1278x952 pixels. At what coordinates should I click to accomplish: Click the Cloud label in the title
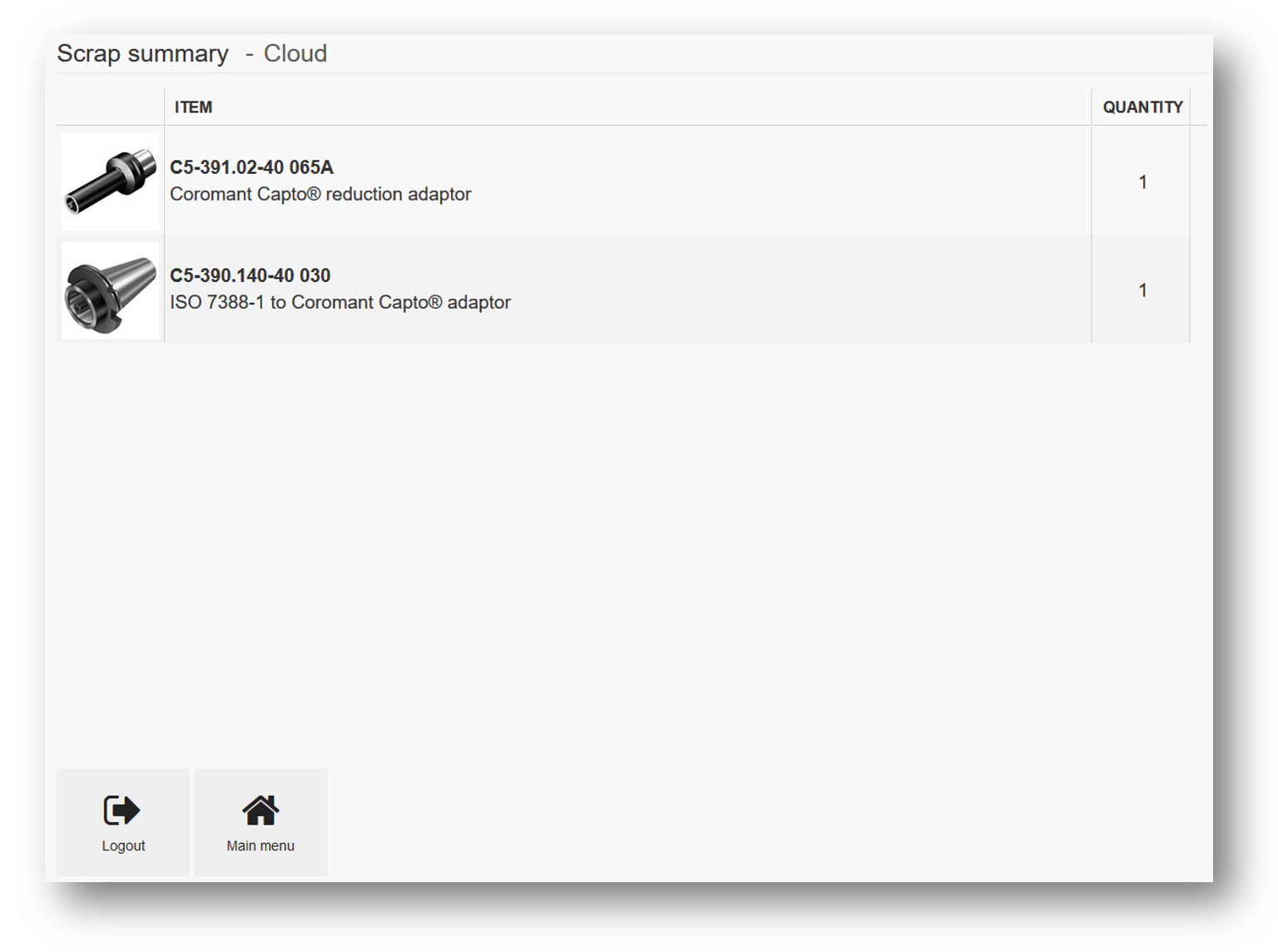coord(295,53)
